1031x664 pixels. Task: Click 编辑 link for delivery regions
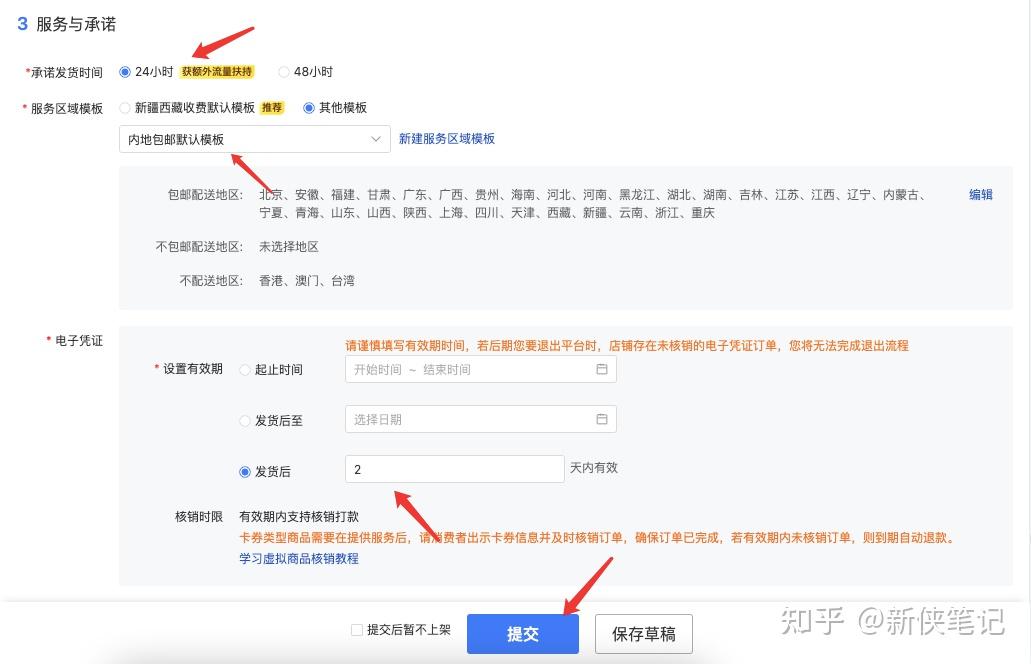click(x=980, y=195)
